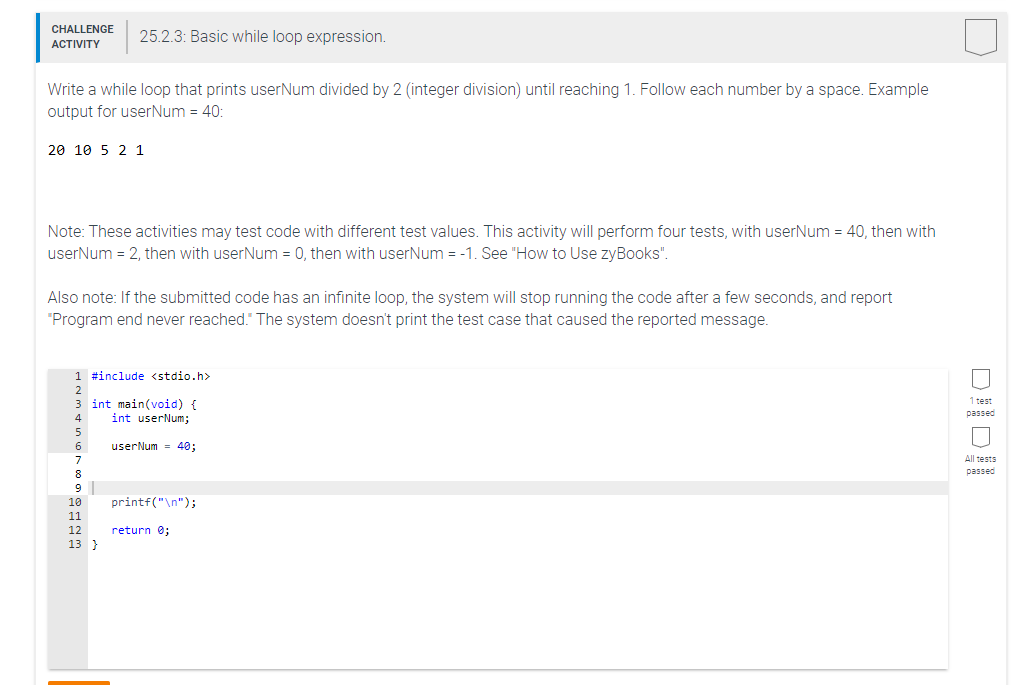Click the '1 test passed' checkmark badge

click(980, 378)
